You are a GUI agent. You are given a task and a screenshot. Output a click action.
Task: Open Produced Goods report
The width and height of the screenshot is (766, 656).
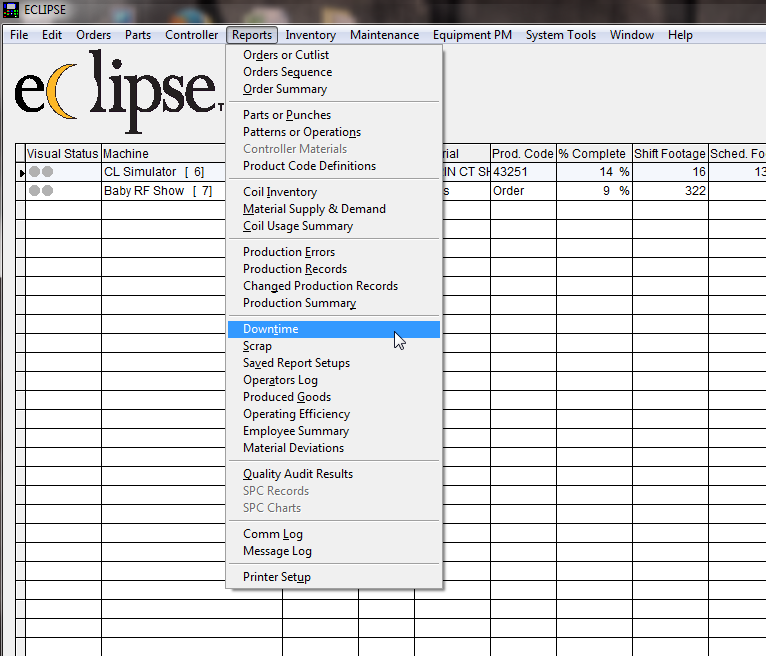pyautogui.click(x=334, y=397)
